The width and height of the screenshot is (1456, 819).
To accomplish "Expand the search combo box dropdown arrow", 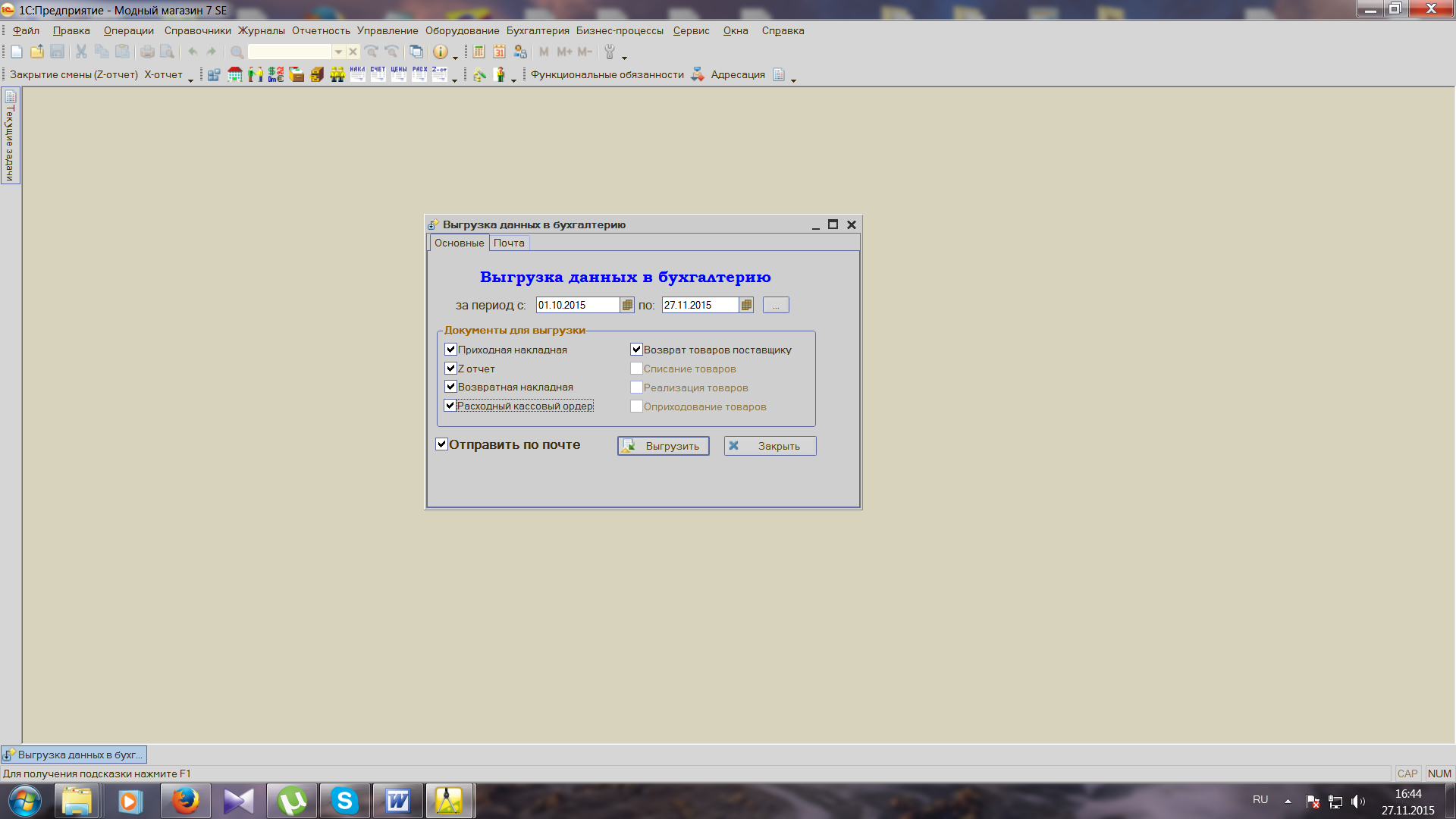I will coord(338,52).
